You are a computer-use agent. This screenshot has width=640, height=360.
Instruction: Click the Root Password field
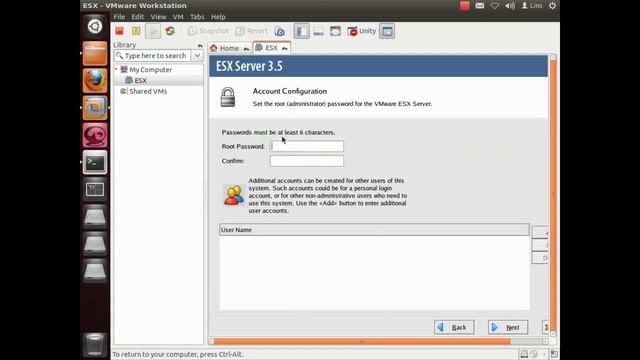307,146
